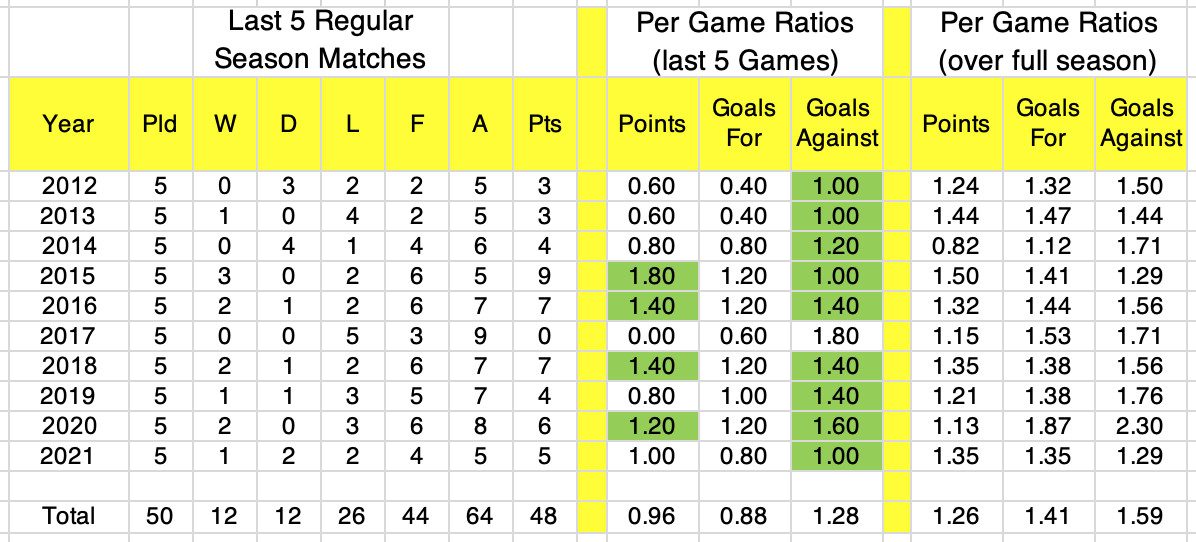Select the 'Per Game Ratios (over full season)' heading

pos(1048,40)
